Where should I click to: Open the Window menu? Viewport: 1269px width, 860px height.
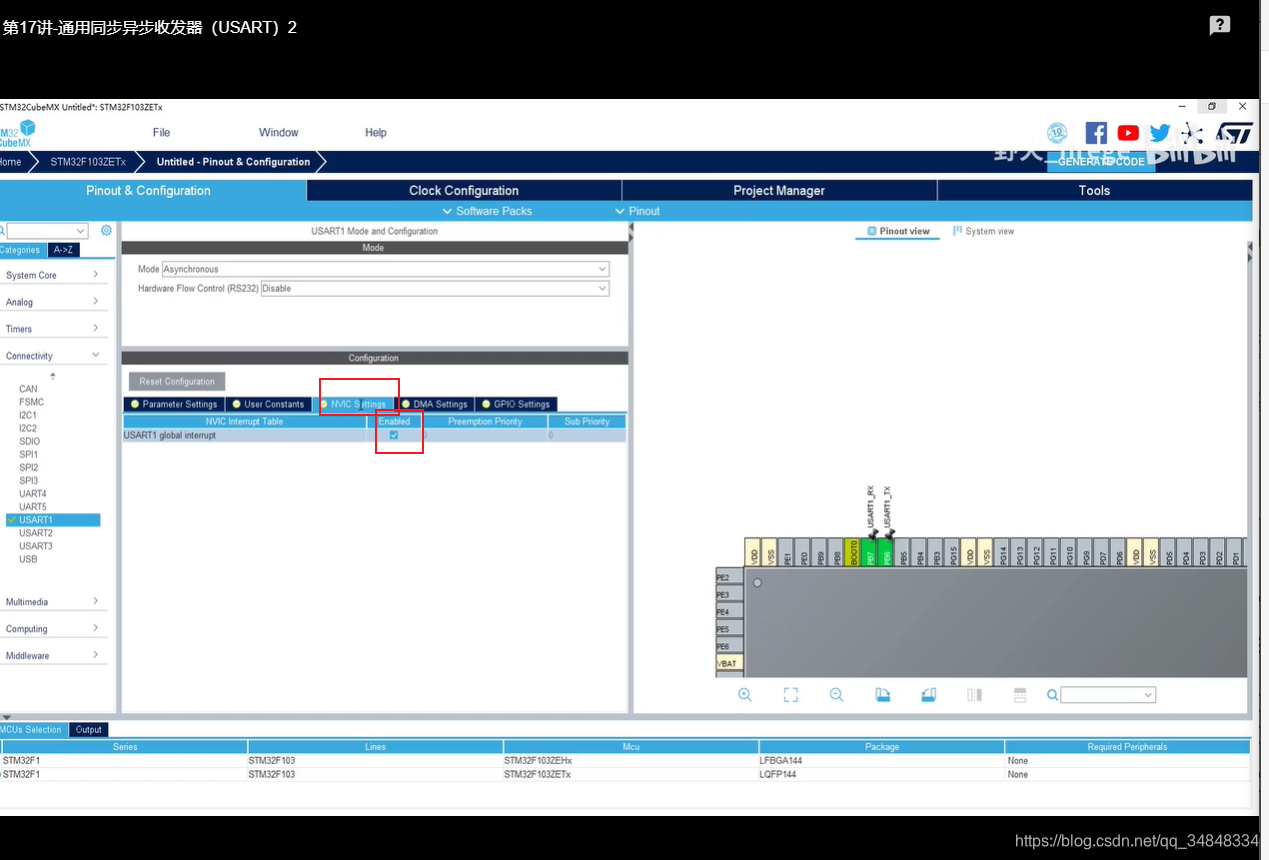click(279, 132)
